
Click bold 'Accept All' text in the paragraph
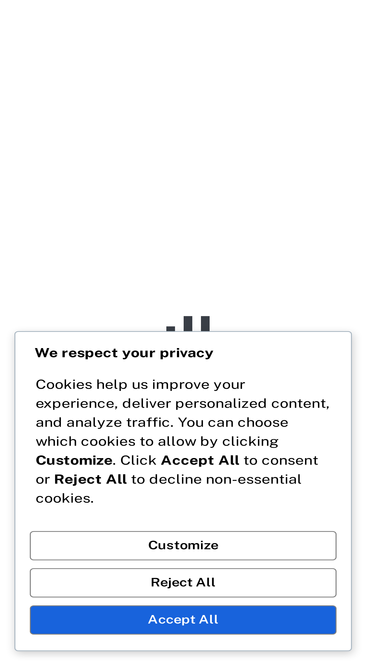[200, 460]
